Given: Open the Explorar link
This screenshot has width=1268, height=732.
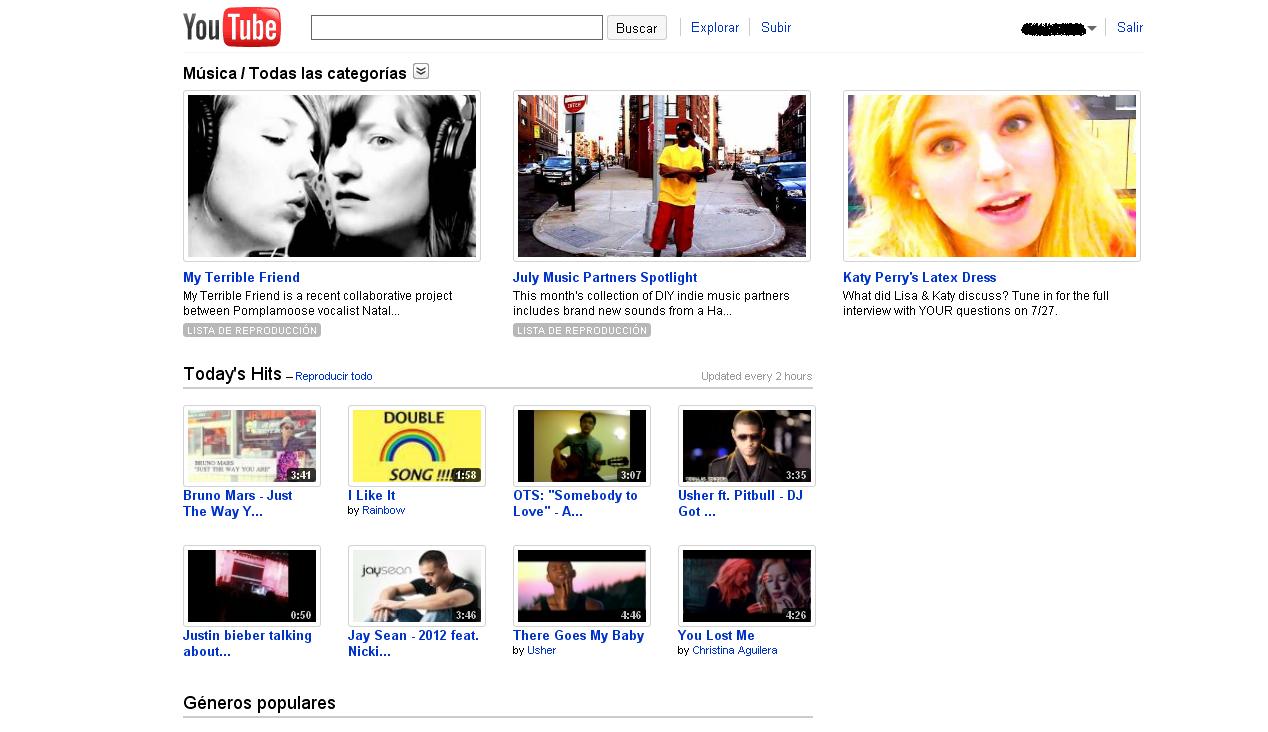Looking at the screenshot, I should [x=715, y=28].
